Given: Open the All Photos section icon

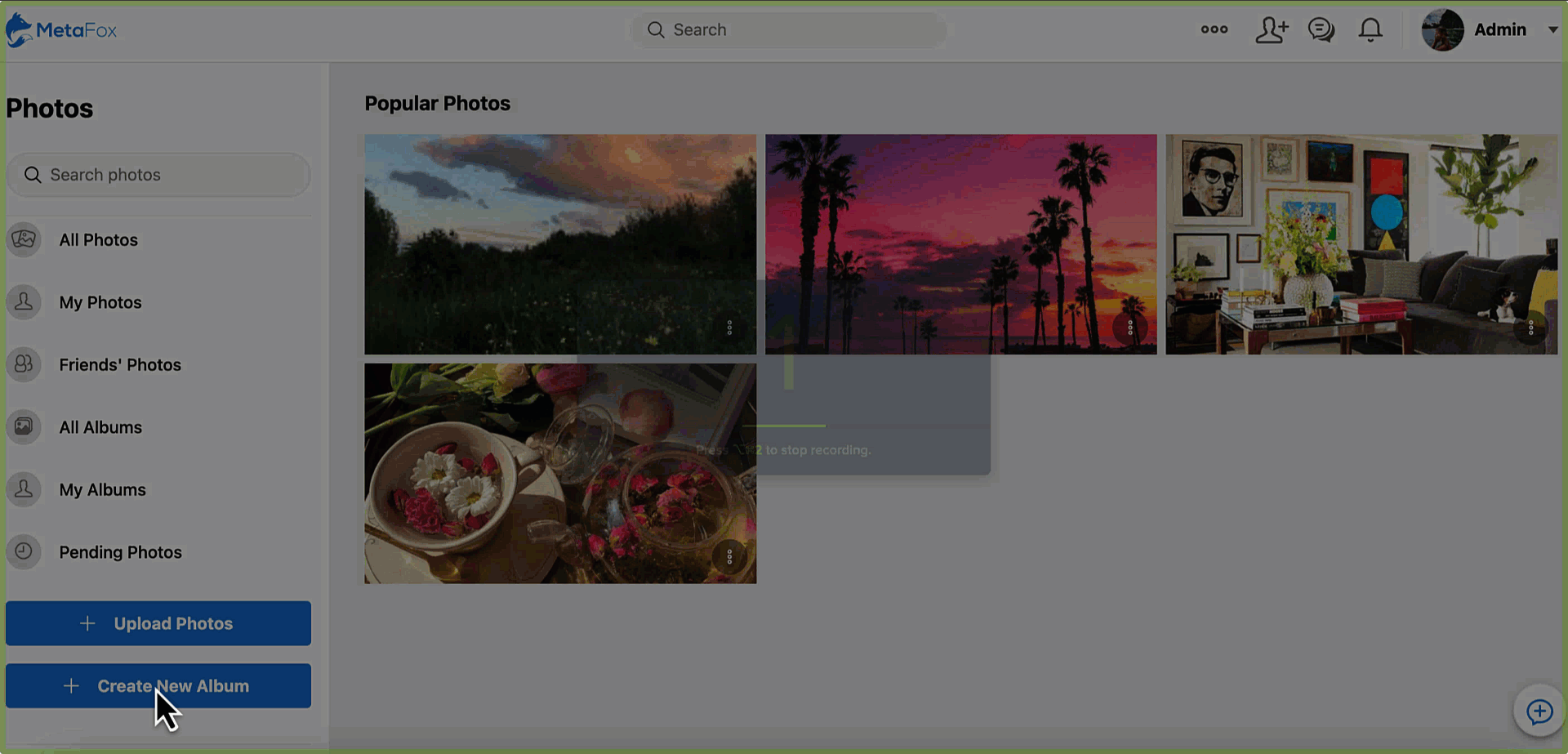Looking at the screenshot, I should pos(24,239).
